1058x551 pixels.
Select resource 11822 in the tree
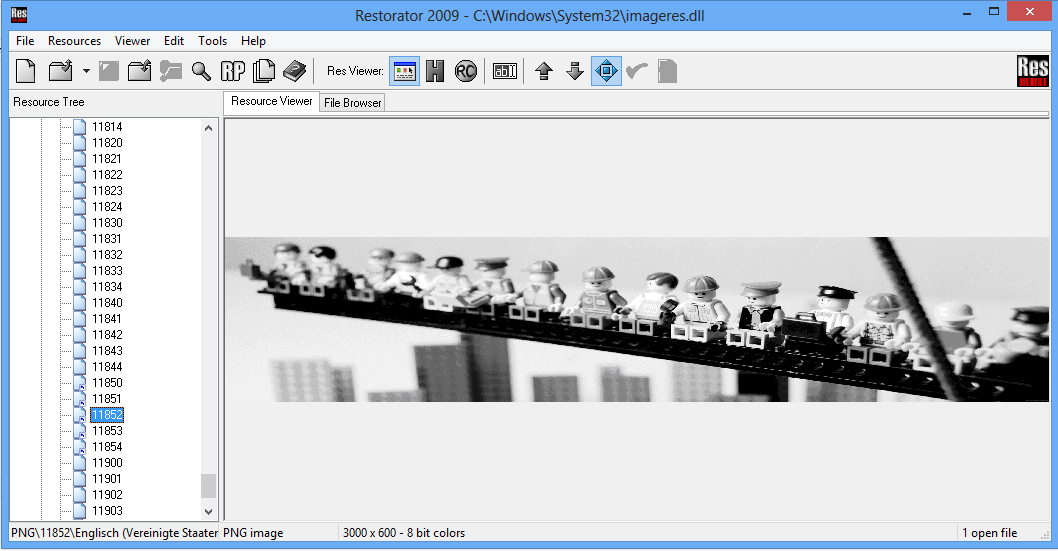[107, 175]
